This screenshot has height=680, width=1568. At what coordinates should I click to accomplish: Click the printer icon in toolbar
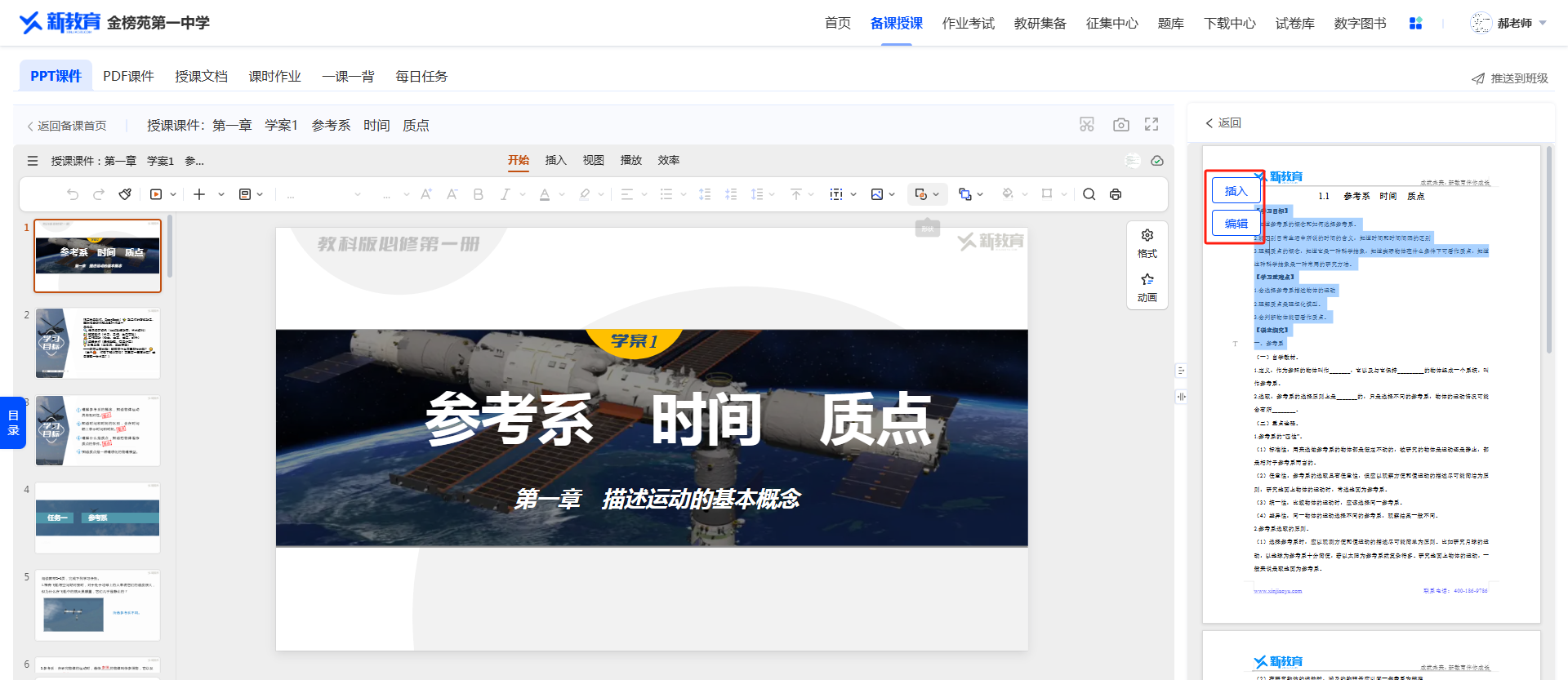1116,194
